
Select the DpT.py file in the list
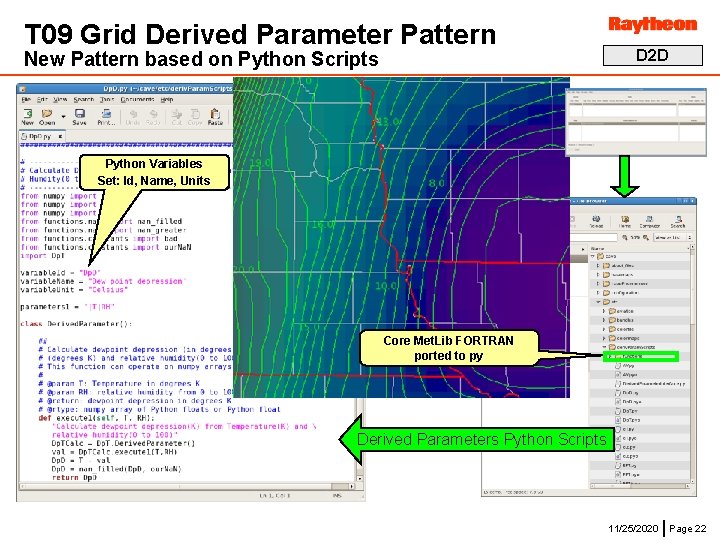click(627, 411)
